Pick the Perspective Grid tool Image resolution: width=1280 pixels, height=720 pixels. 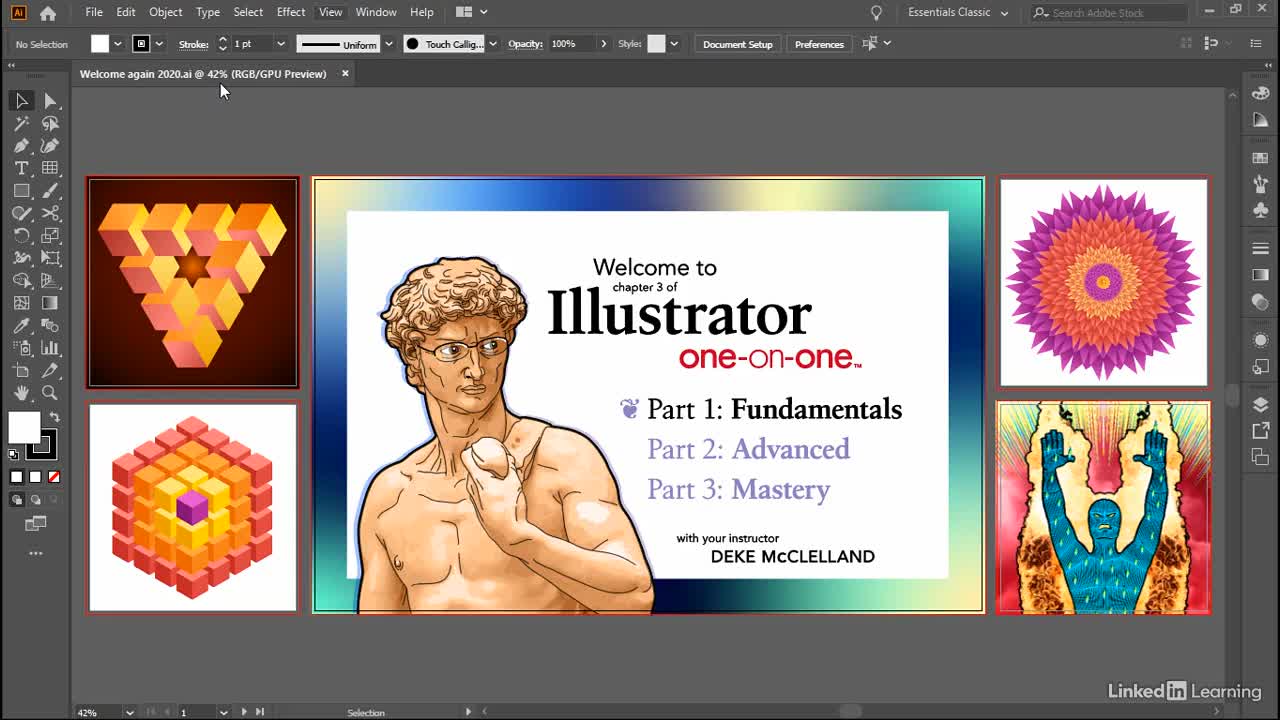[50, 281]
